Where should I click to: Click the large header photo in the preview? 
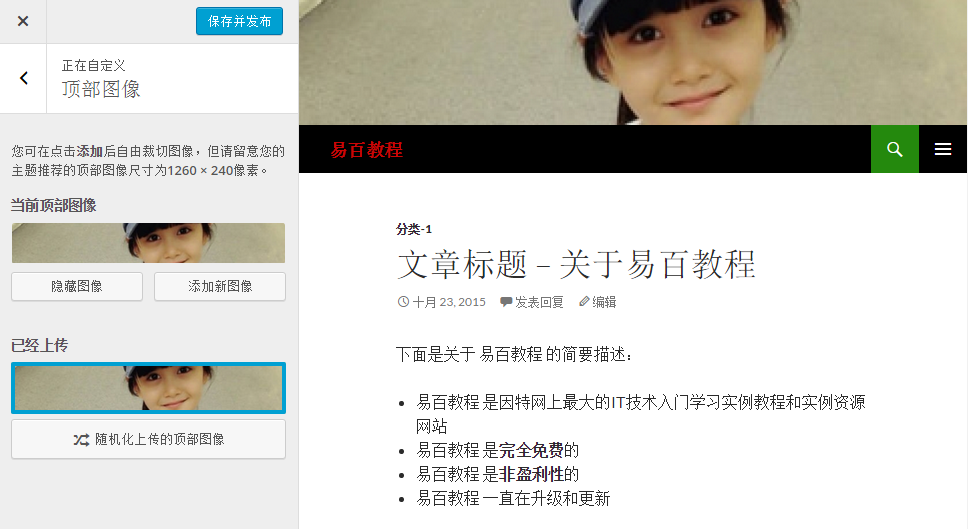(x=633, y=62)
